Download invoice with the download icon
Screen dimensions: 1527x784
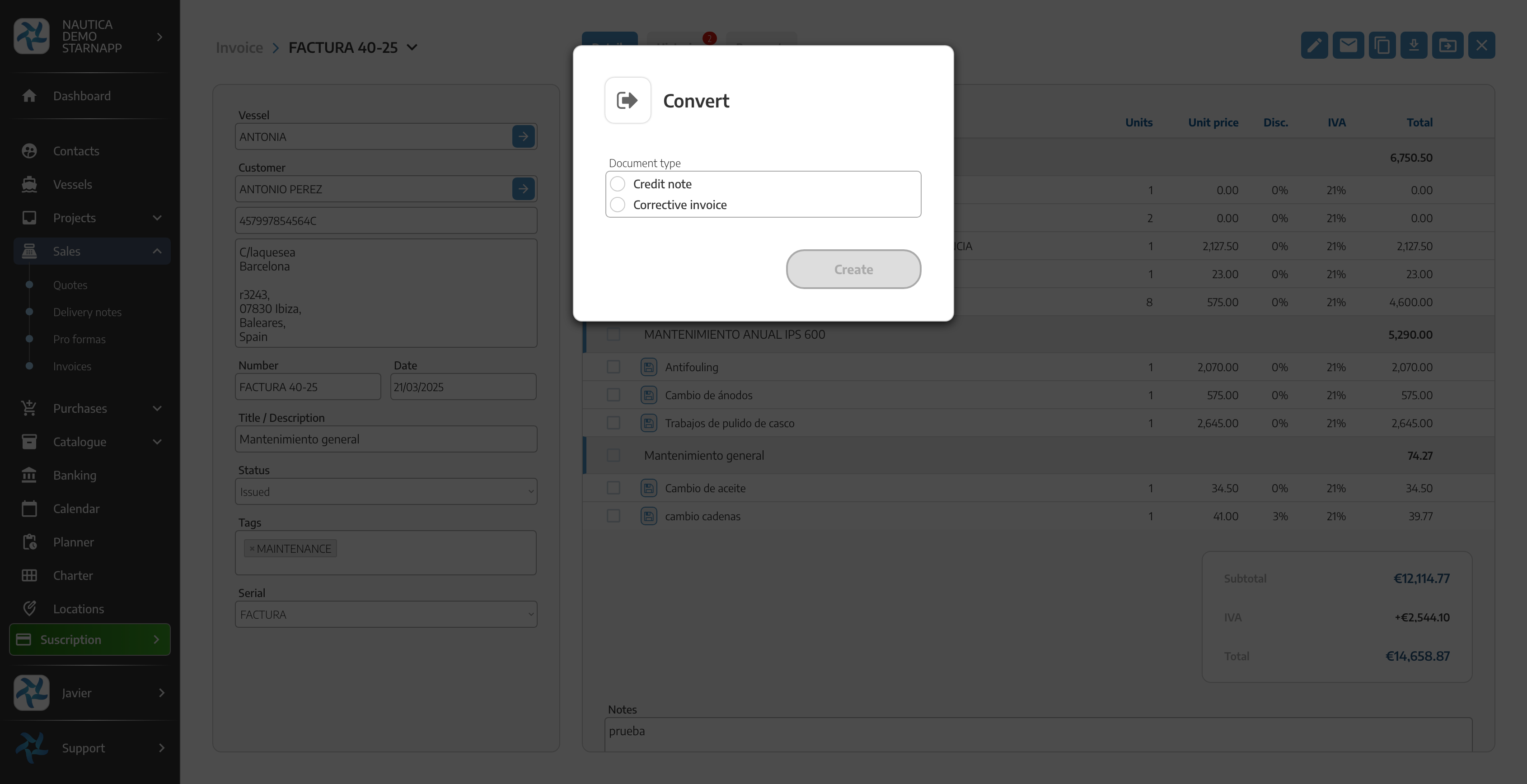point(1414,45)
